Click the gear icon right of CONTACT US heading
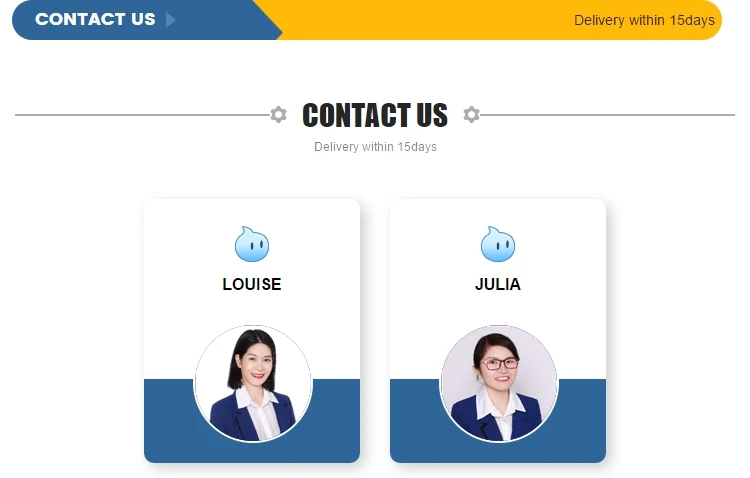This screenshot has width=750, height=478. [471, 115]
